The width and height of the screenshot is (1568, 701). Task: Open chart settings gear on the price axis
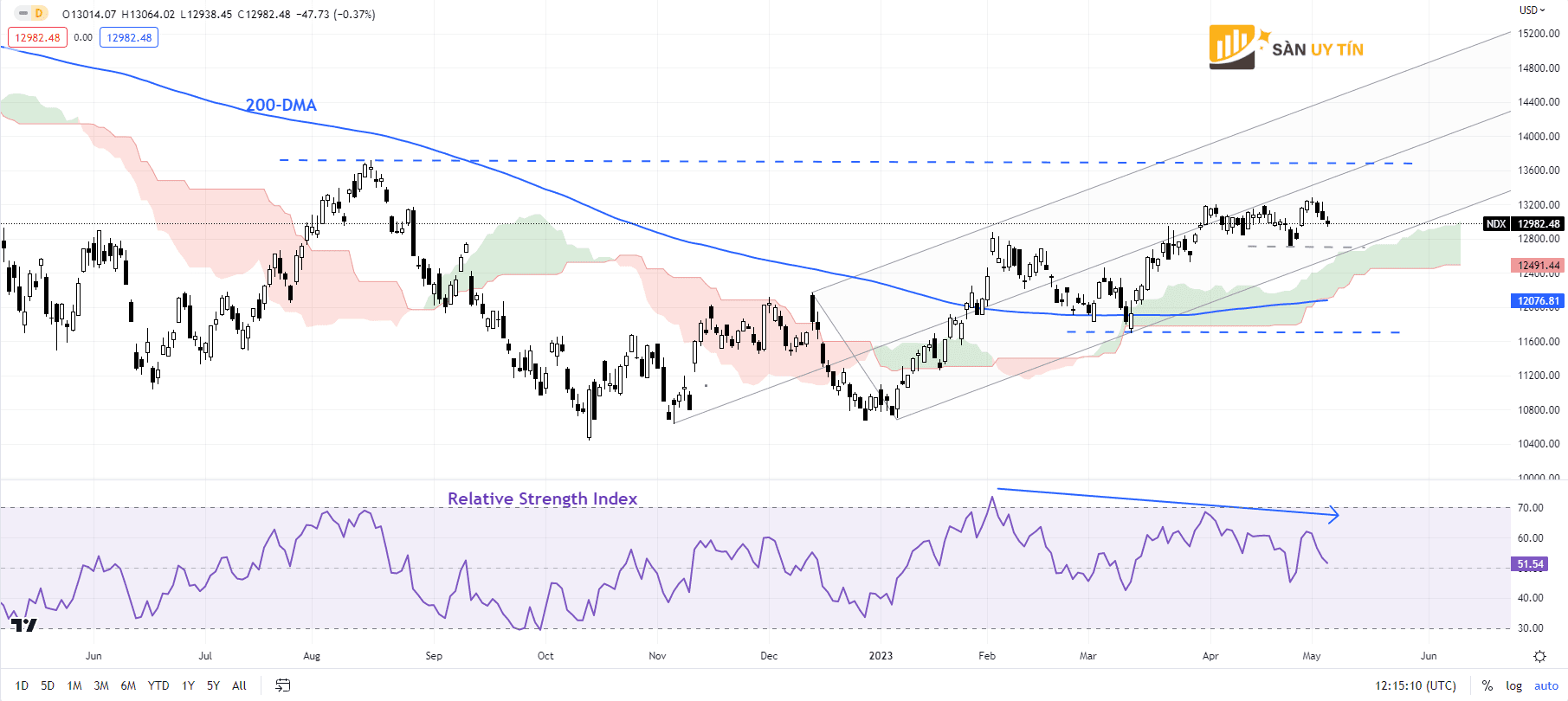[1539, 656]
